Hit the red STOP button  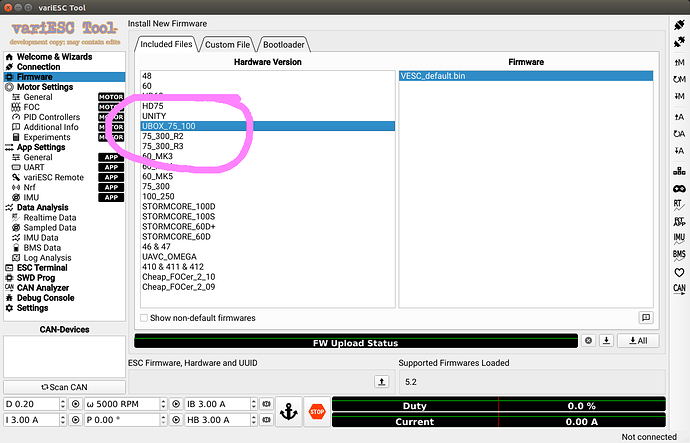click(x=317, y=412)
